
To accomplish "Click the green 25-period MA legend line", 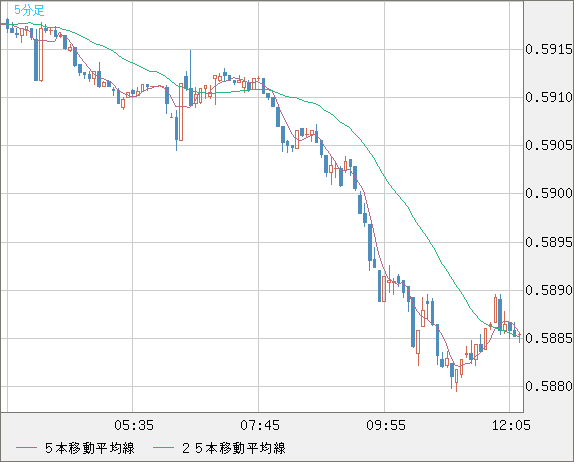I will click(163, 448).
